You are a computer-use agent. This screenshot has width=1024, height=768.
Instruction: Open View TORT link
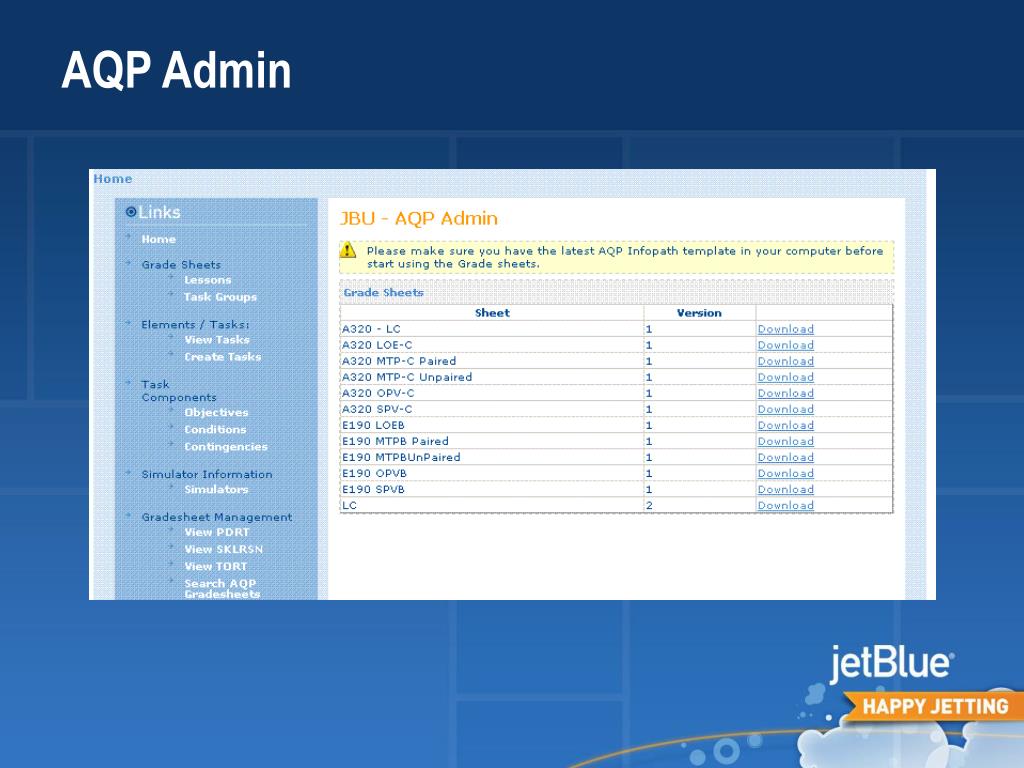click(x=216, y=566)
